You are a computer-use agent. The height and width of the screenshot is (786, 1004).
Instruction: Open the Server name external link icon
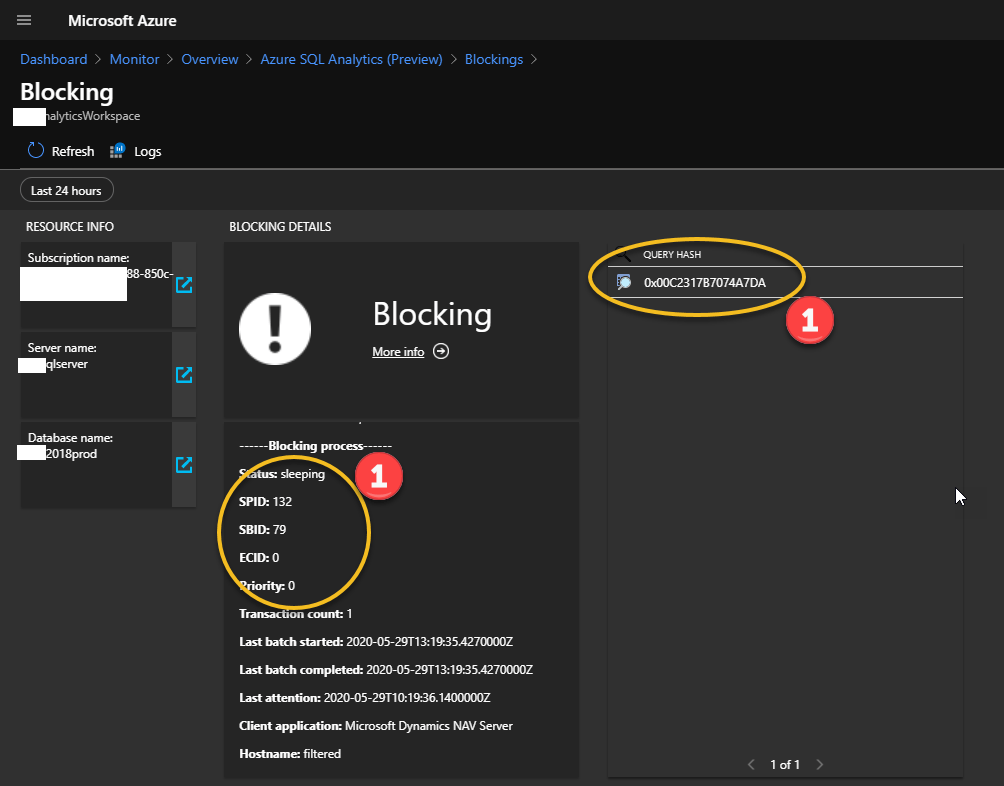point(184,375)
